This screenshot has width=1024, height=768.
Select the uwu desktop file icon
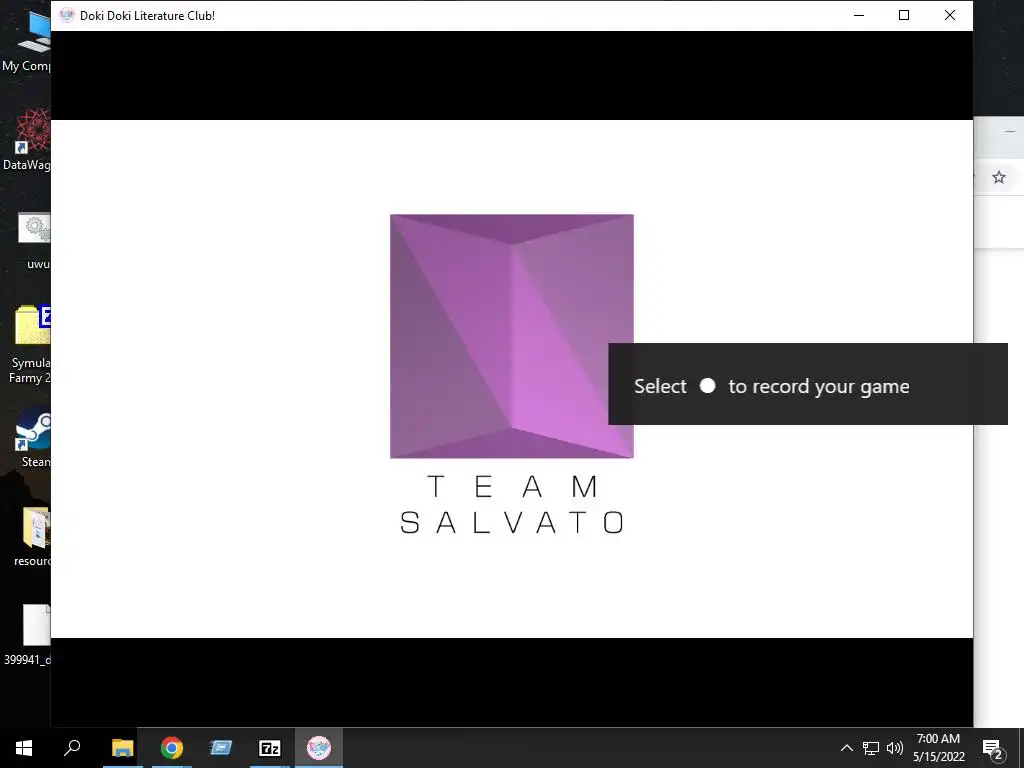[35, 239]
